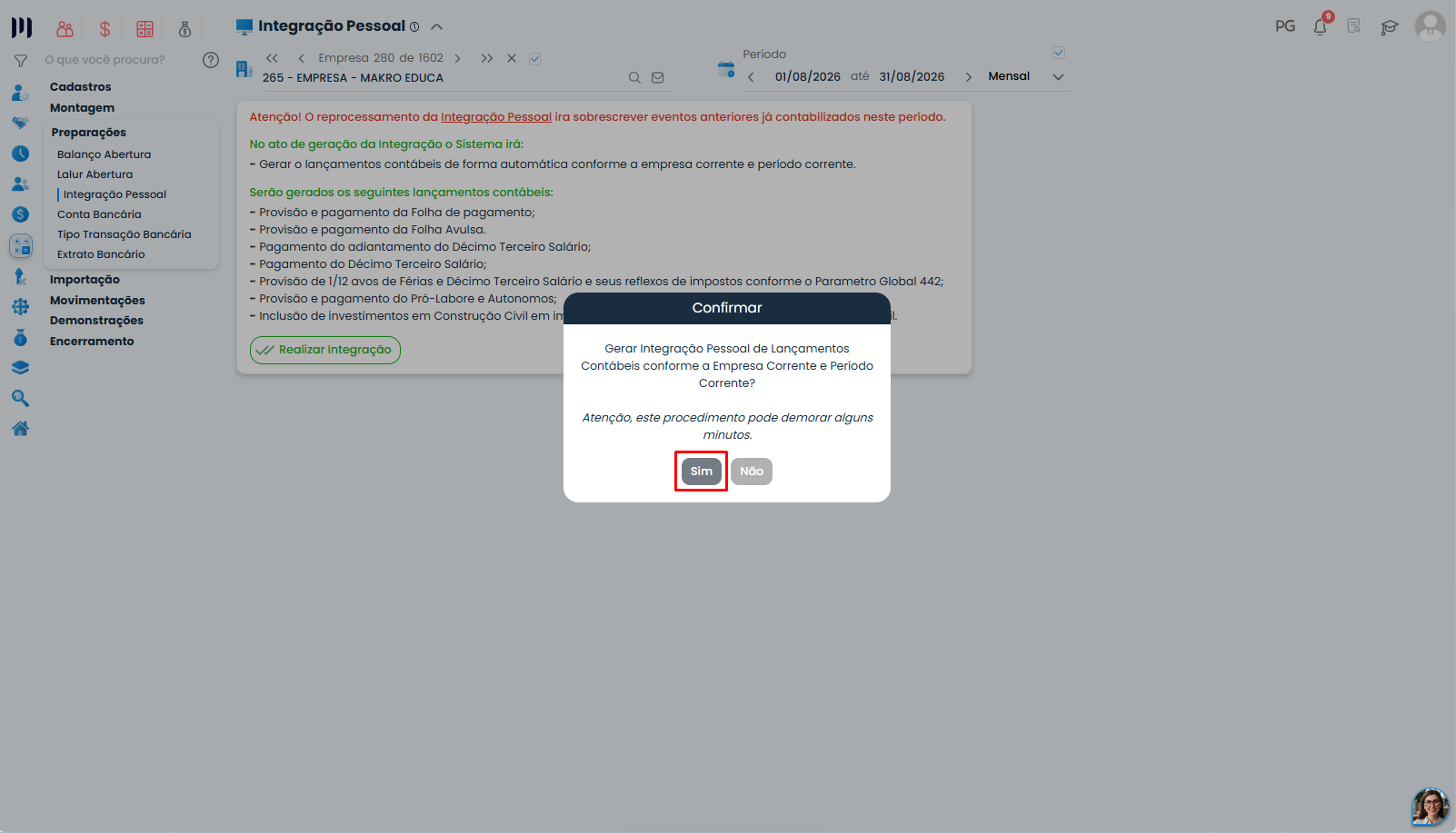Screen dimensions: 1456x834
Task: Open the money bag module icon in top bar
Action: pyautogui.click(x=184, y=28)
